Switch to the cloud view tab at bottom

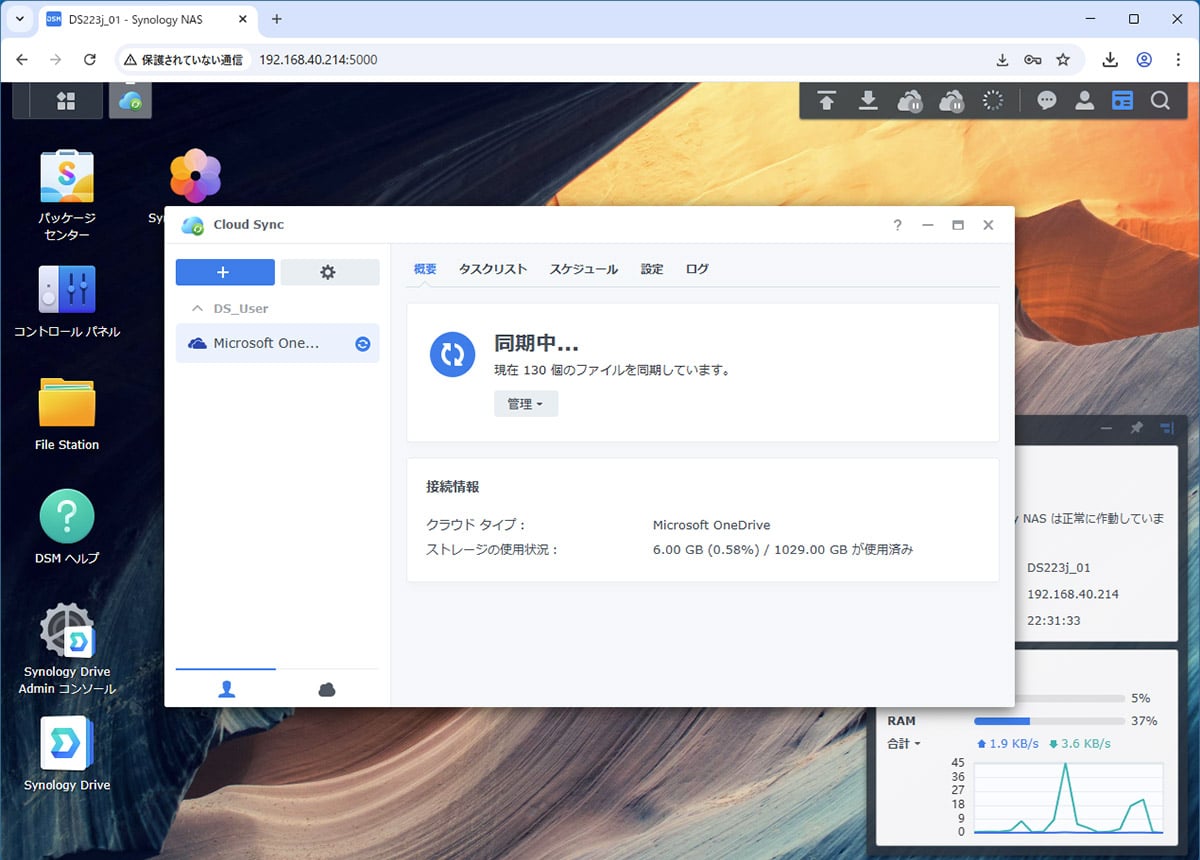[326, 689]
